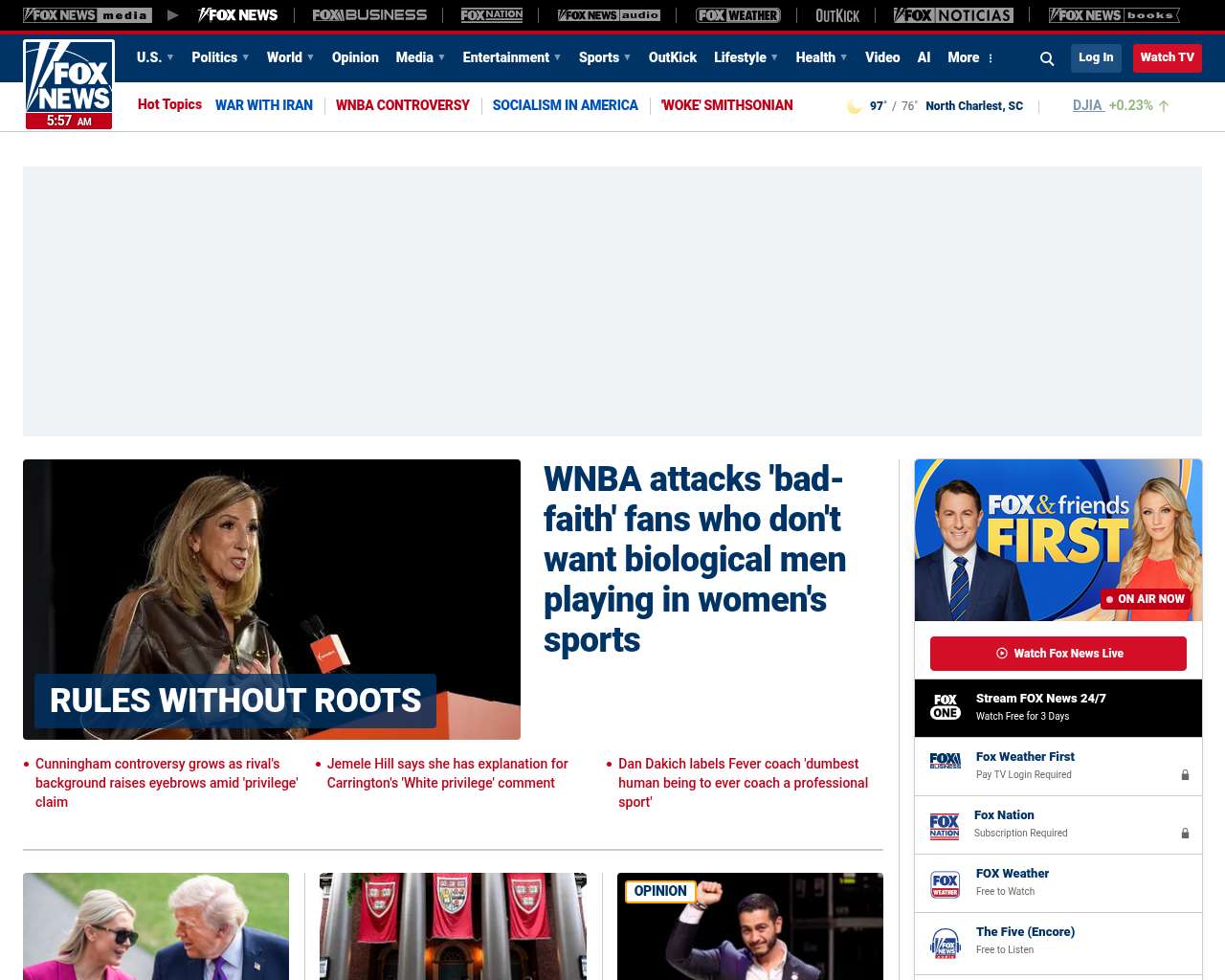Open the Fox Weather First title link
This screenshot has width=1225, height=980.
click(1025, 757)
